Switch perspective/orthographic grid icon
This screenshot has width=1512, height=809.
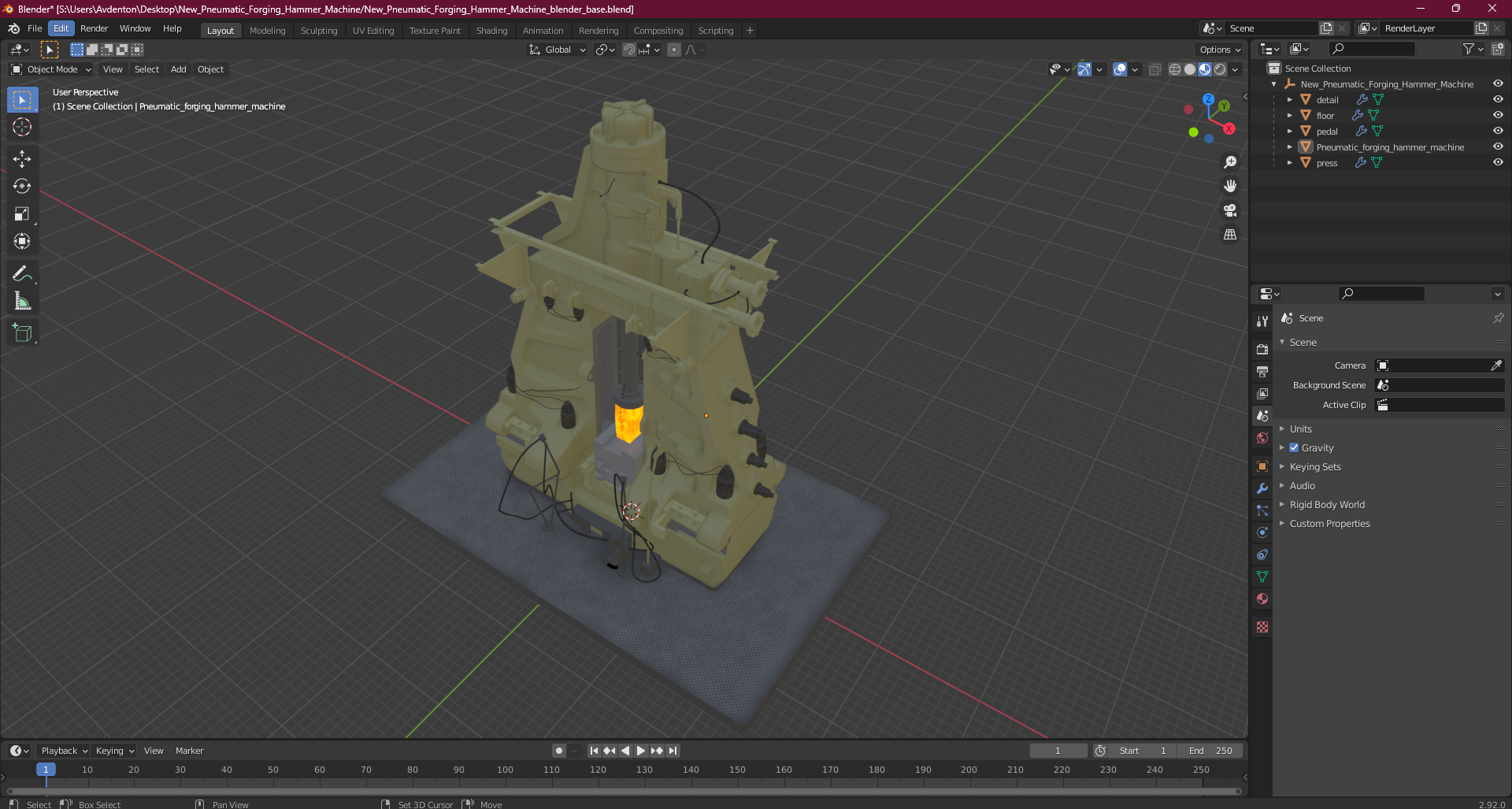click(1230, 235)
